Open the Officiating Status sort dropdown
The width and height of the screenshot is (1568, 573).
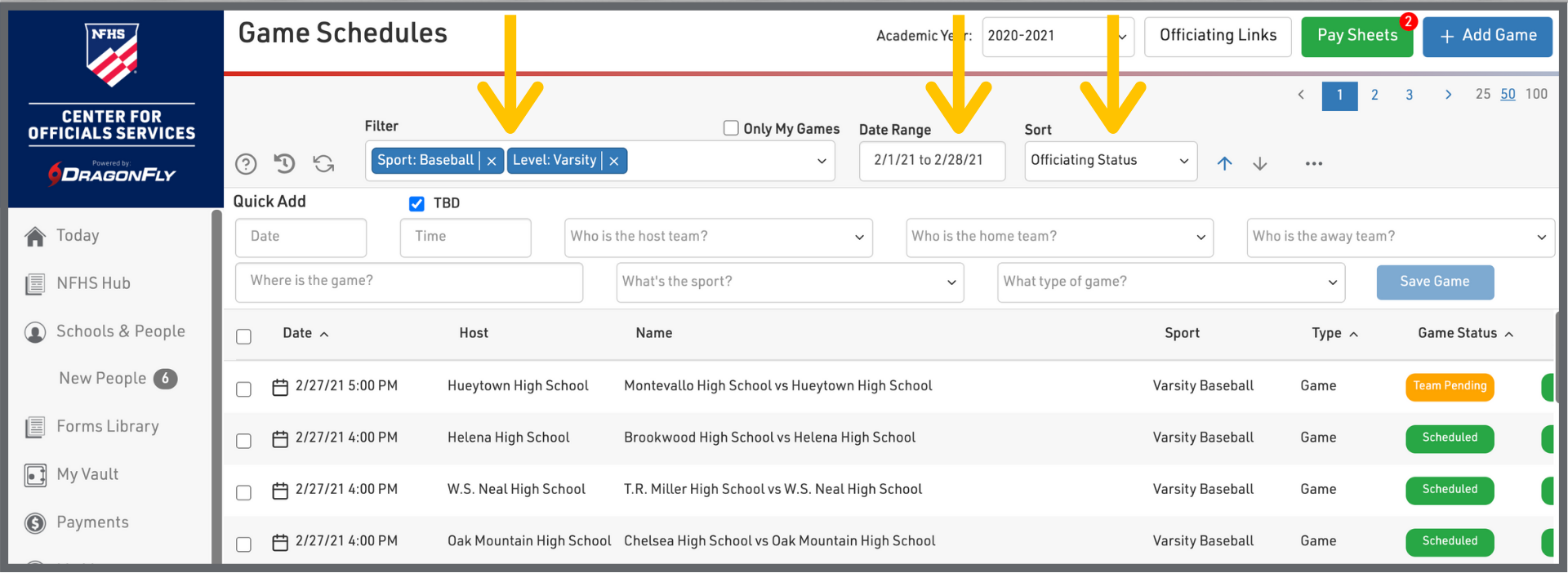point(1110,161)
